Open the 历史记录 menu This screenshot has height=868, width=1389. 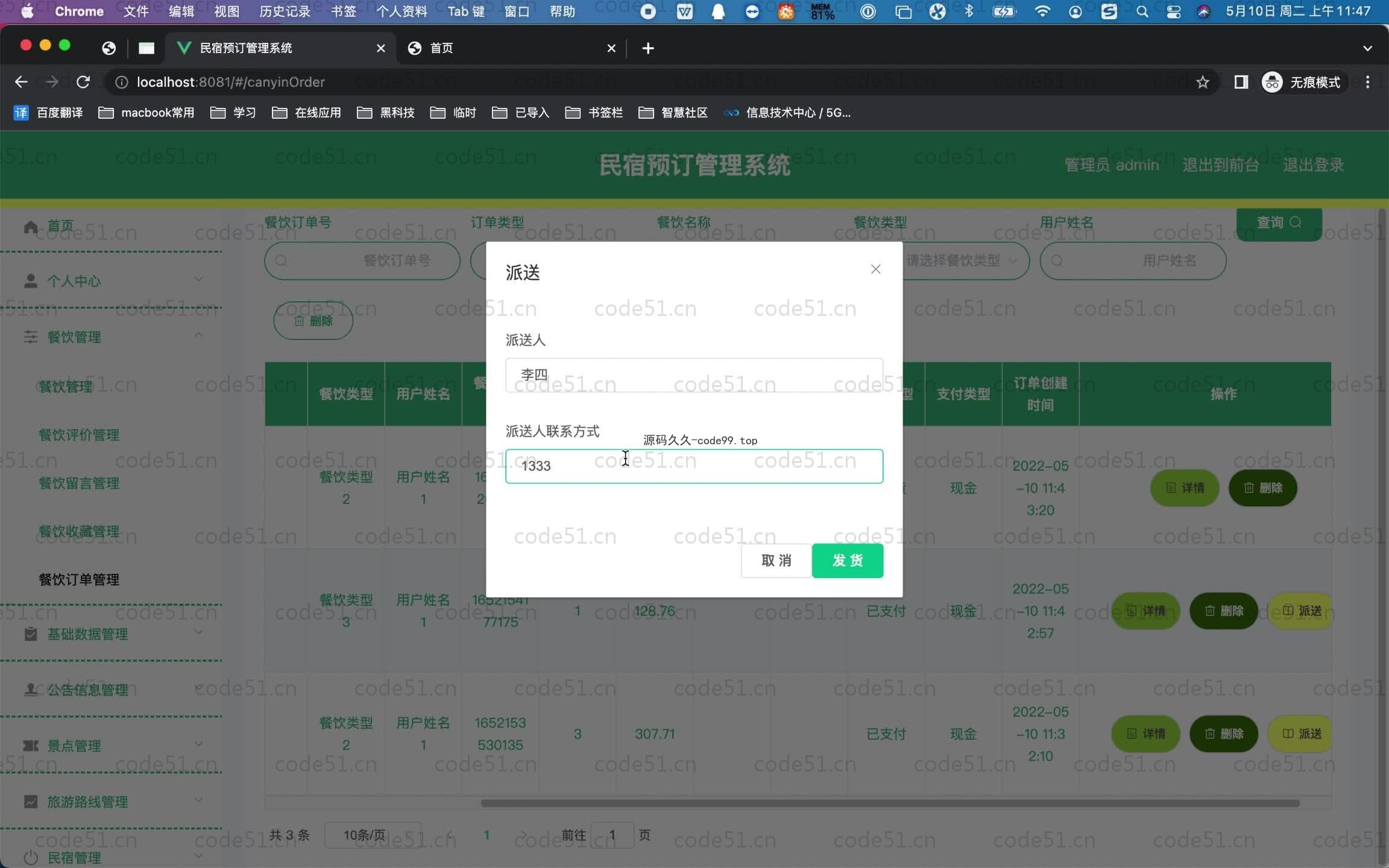(285, 11)
